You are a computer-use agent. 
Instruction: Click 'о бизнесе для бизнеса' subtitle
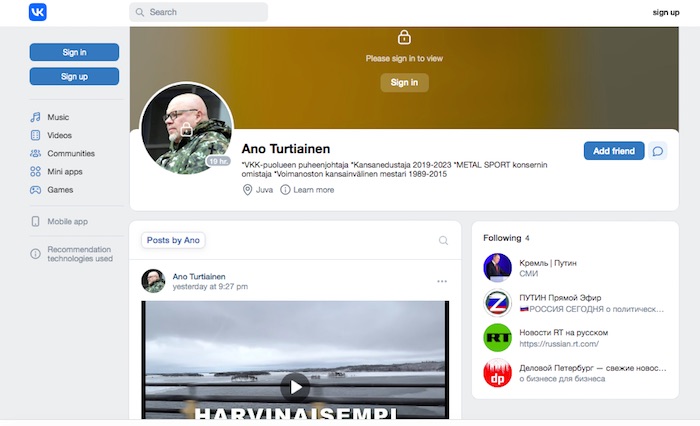click(x=562, y=379)
